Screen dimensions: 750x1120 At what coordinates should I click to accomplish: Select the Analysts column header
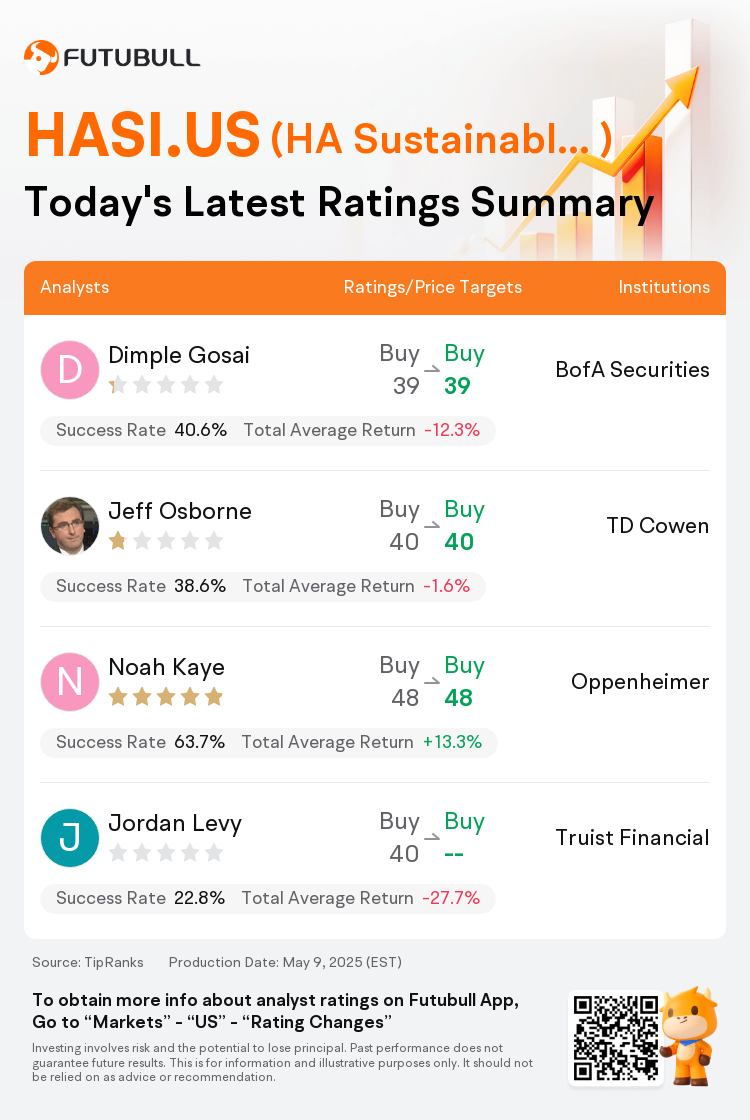click(74, 287)
